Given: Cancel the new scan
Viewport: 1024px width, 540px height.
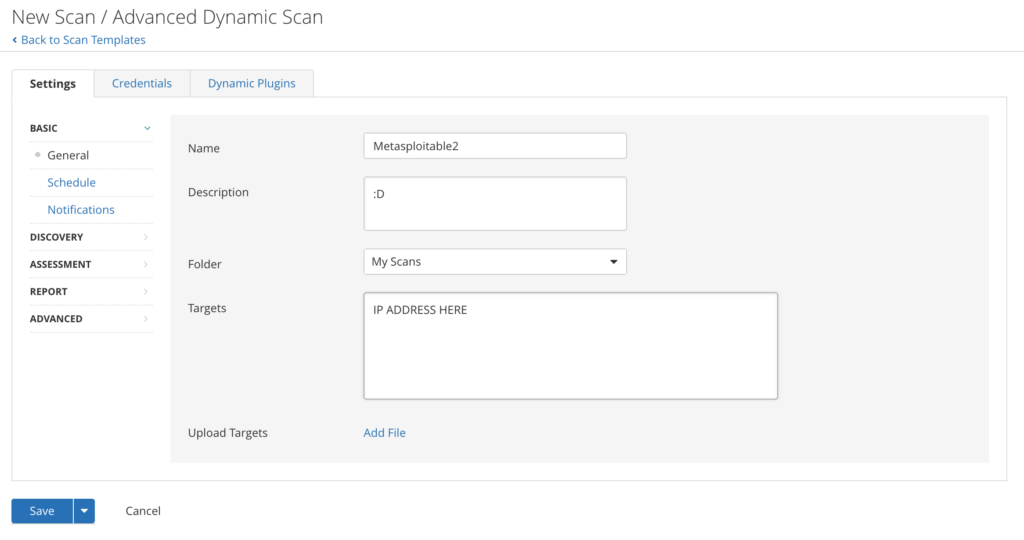Looking at the screenshot, I should click(143, 511).
